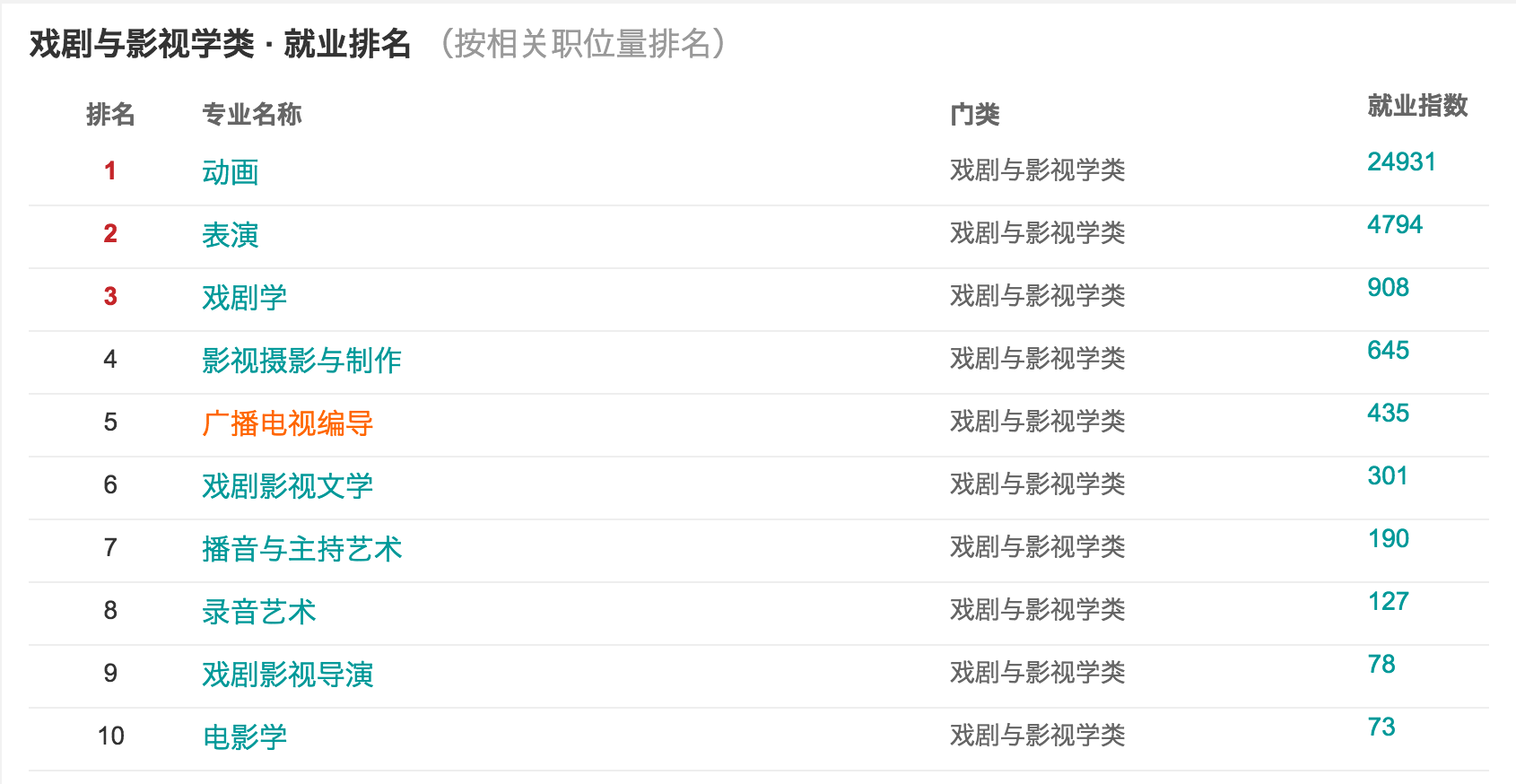Click the 就业指数 column header
The image size is (1516, 784).
coord(1417,106)
